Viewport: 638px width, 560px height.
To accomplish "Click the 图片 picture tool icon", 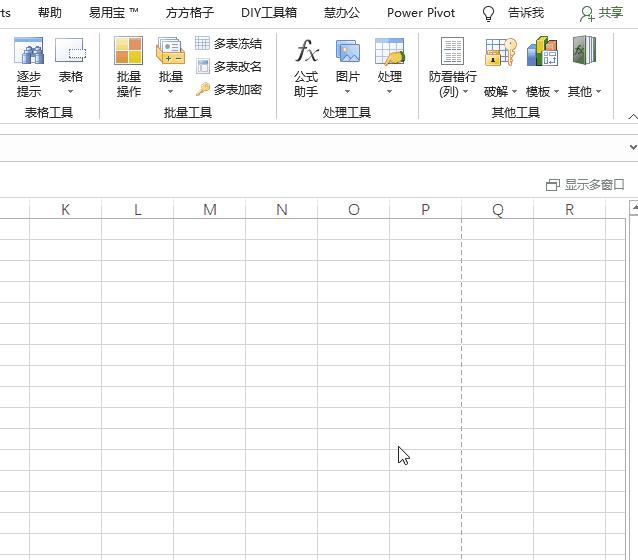I will click(348, 51).
